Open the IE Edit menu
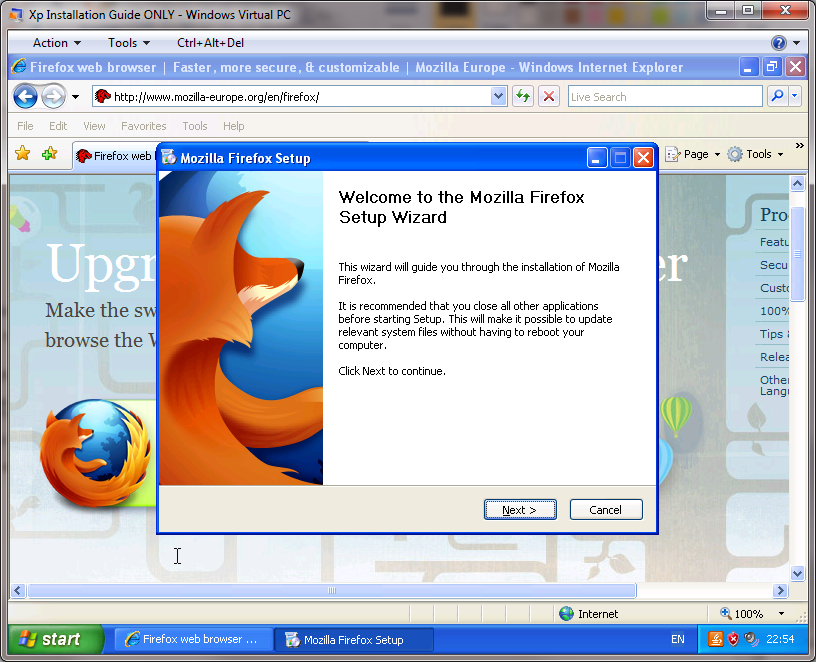816x662 pixels. point(58,126)
